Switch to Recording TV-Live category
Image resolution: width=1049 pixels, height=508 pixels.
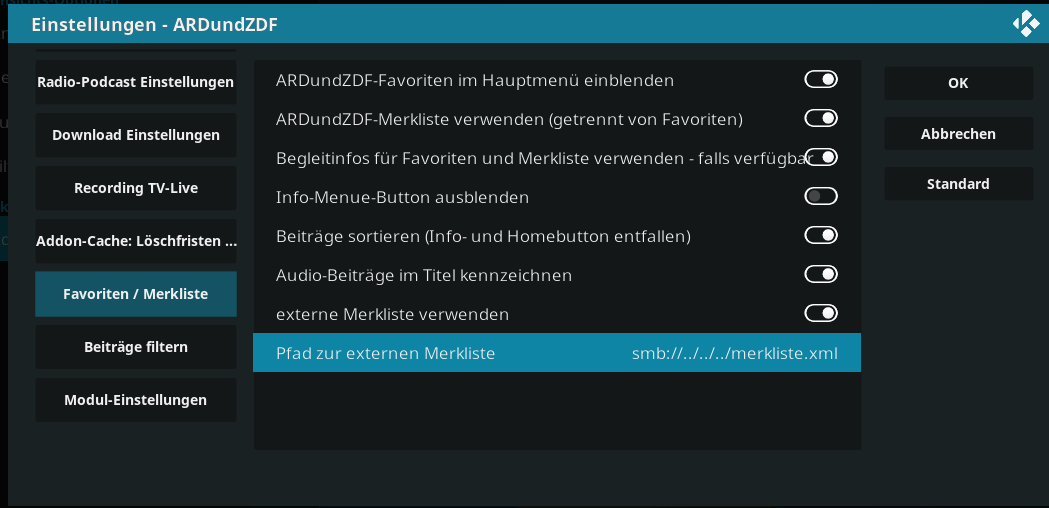pyautogui.click(x=136, y=188)
